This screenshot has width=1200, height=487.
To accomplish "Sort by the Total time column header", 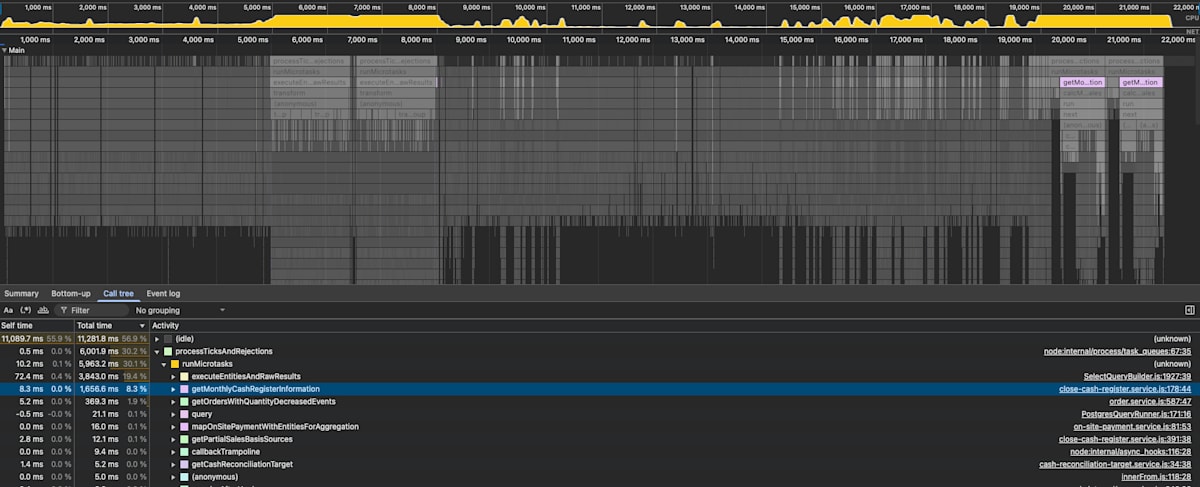I will point(111,326).
